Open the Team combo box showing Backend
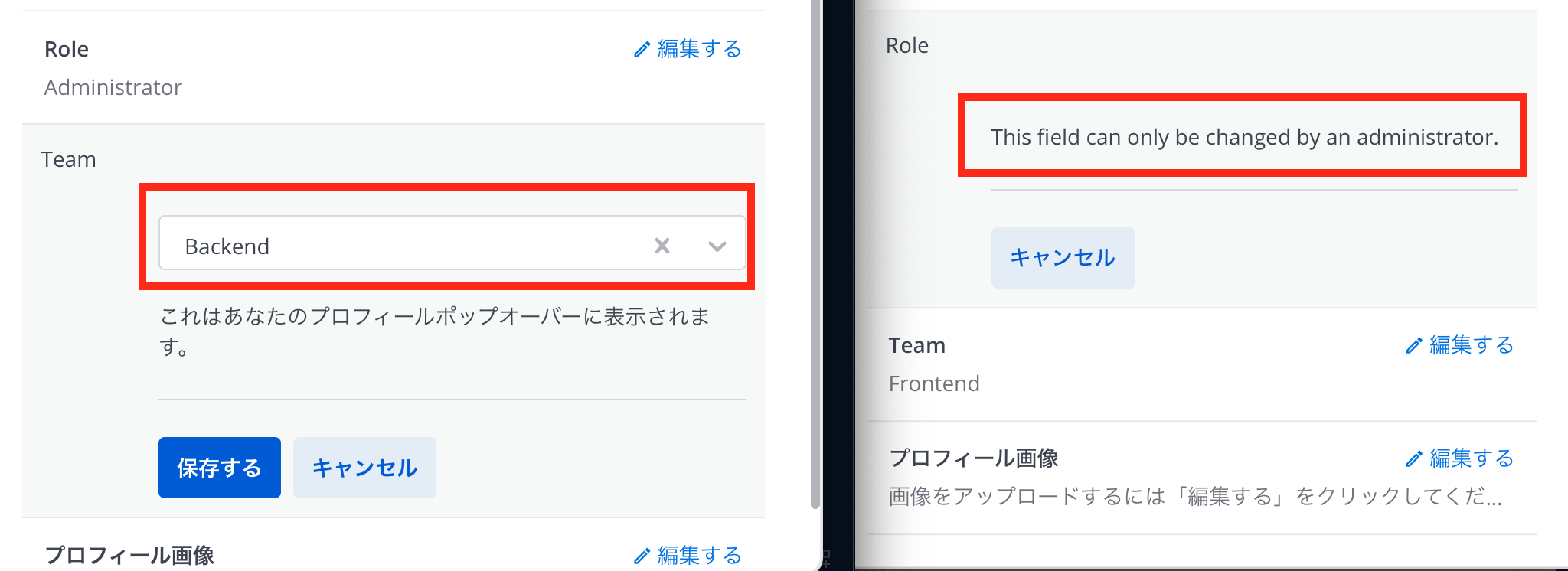The height and width of the screenshot is (571, 1568). [x=413, y=246]
